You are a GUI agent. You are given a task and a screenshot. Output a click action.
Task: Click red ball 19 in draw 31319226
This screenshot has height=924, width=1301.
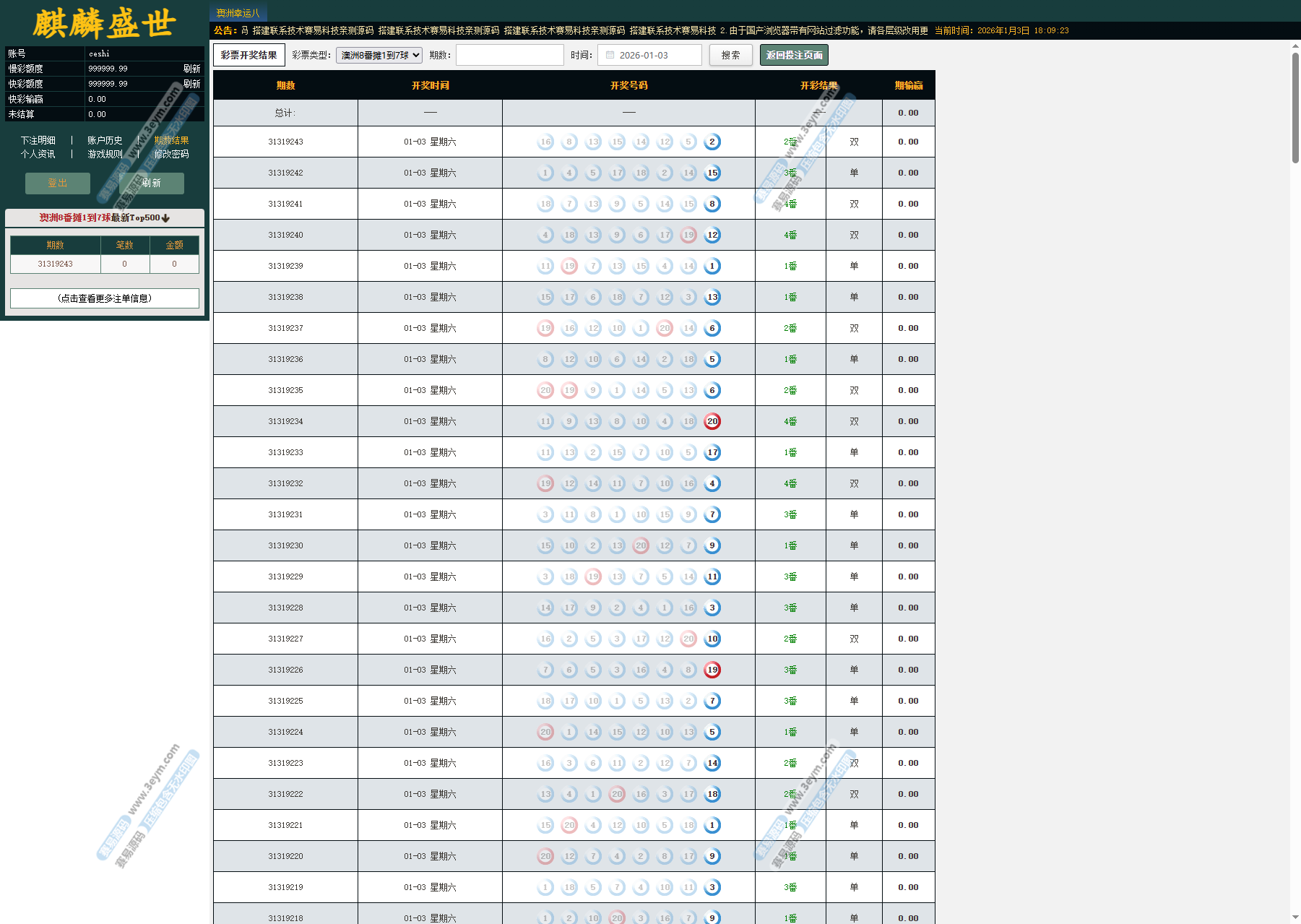(x=712, y=670)
